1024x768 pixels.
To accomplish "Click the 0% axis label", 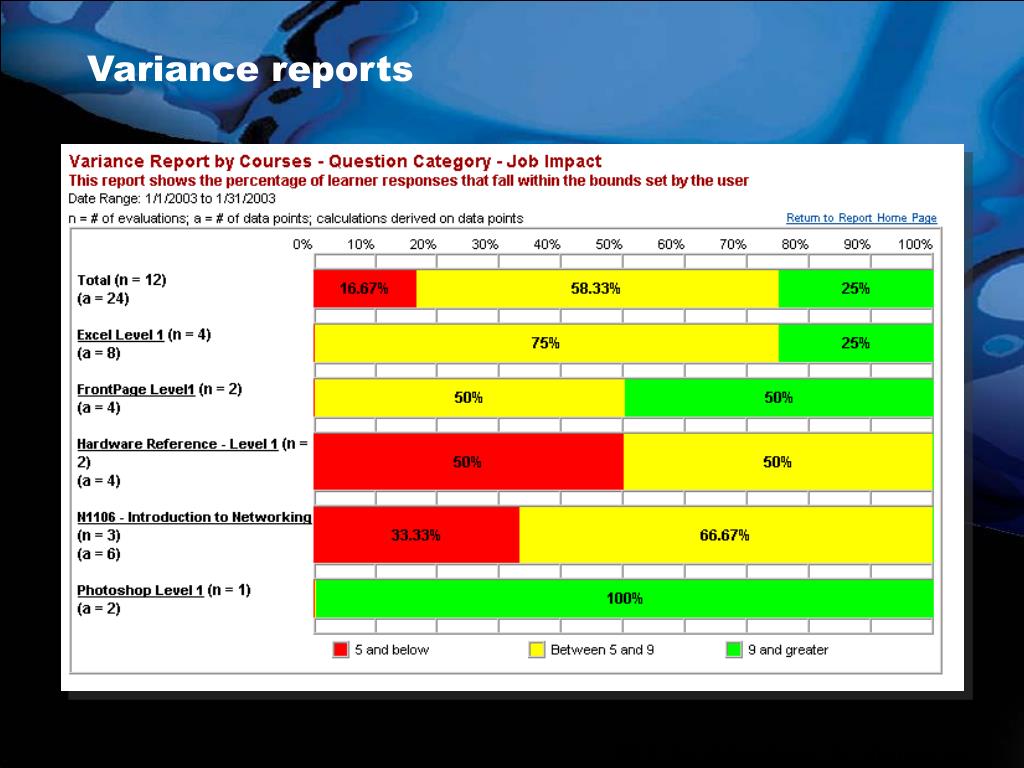I will [302, 244].
